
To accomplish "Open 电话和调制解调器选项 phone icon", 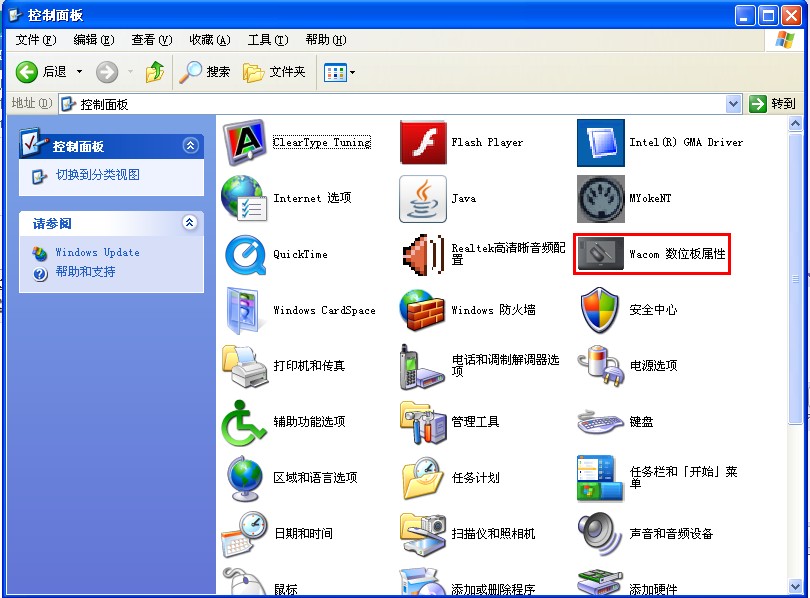I will click(422, 367).
